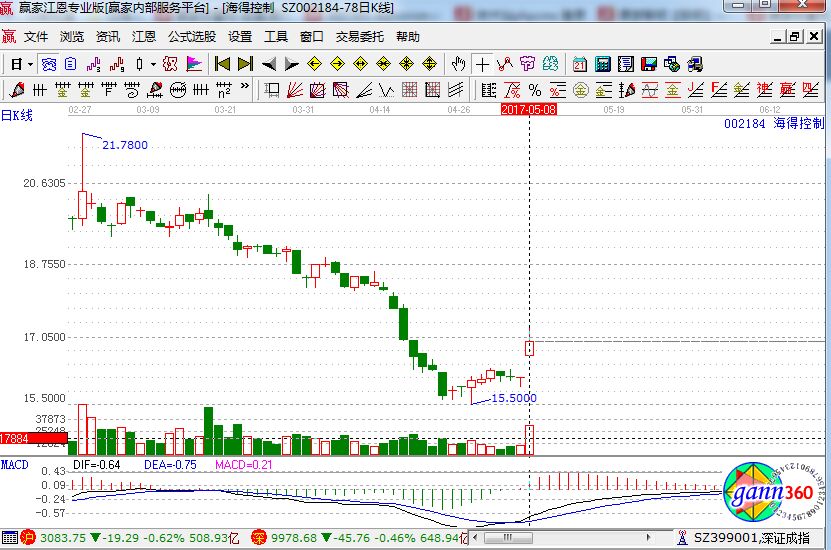Click the percent symbol drawing tool

535,91
